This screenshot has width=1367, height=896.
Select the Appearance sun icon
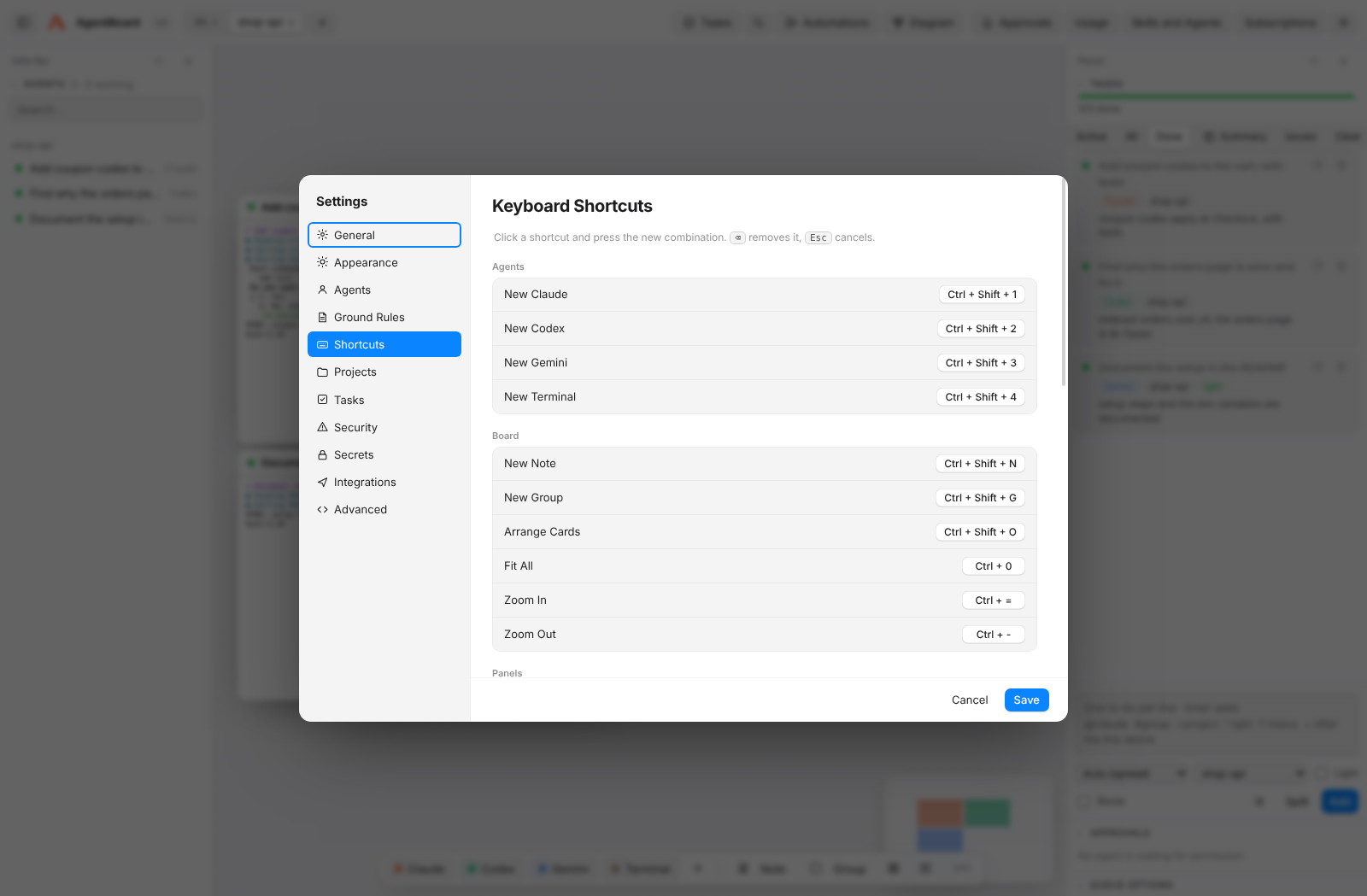click(x=322, y=262)
